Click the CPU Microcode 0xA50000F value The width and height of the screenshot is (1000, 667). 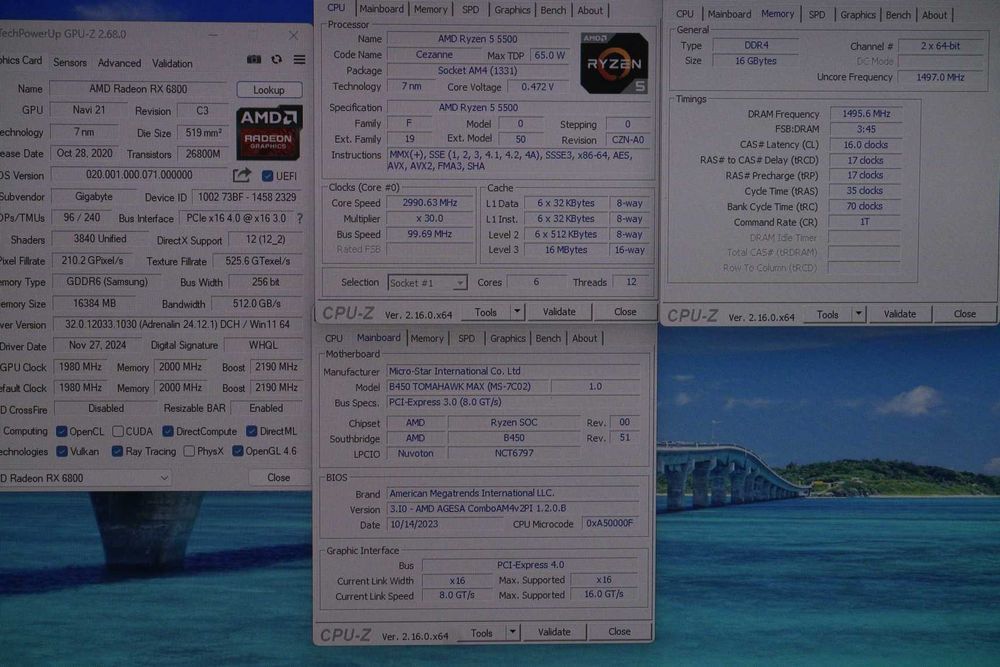point(609,523)
